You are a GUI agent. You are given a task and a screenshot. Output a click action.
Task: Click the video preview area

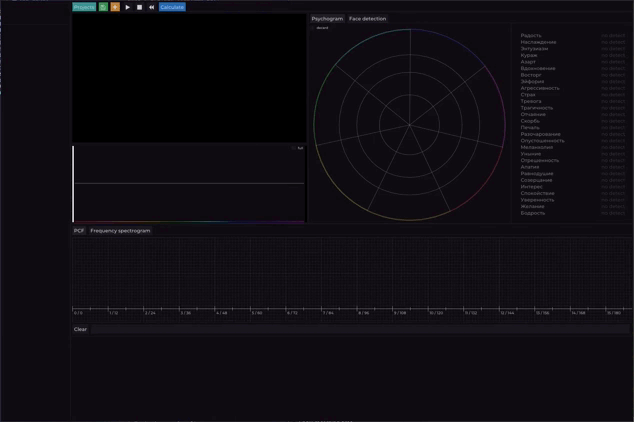pos(188,78)
